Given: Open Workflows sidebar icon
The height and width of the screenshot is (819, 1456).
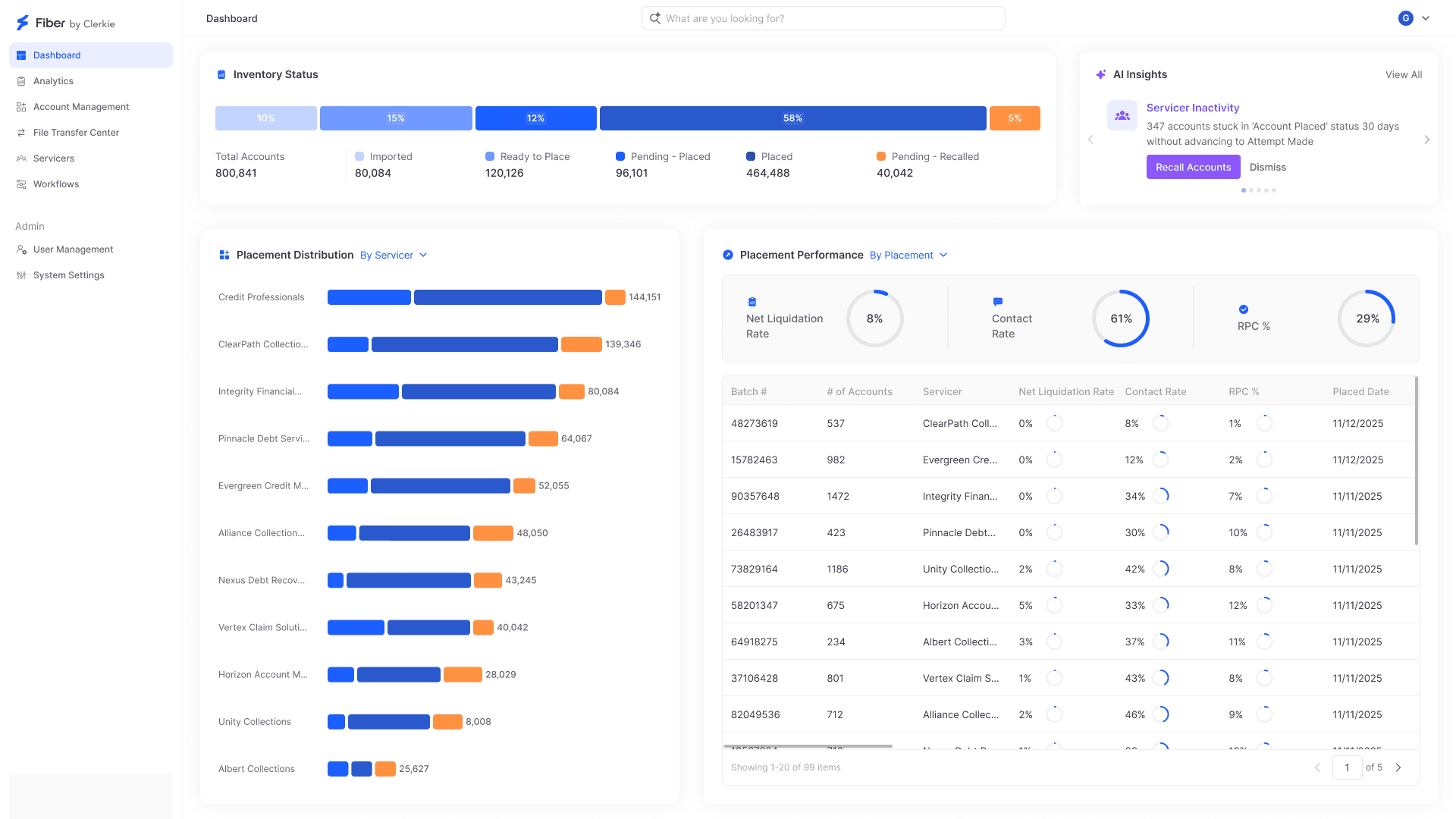Looking at the screenshot, I should tap(21, 184).
